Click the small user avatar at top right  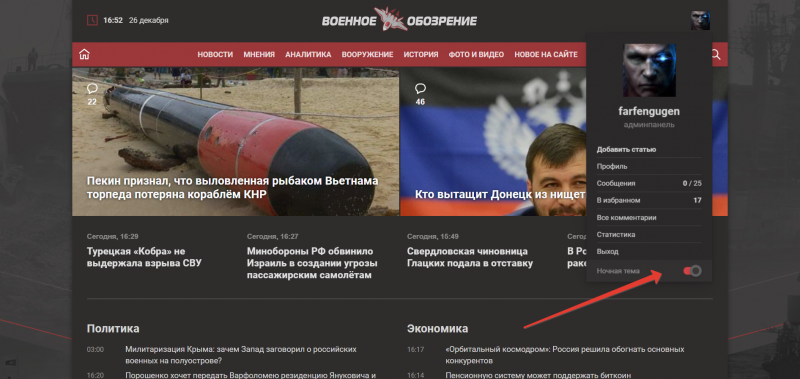point(701,20)
